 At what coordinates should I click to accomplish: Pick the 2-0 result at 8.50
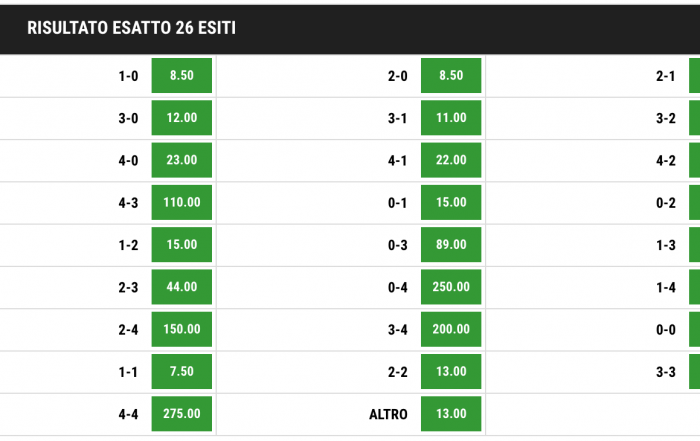point(451,75)
